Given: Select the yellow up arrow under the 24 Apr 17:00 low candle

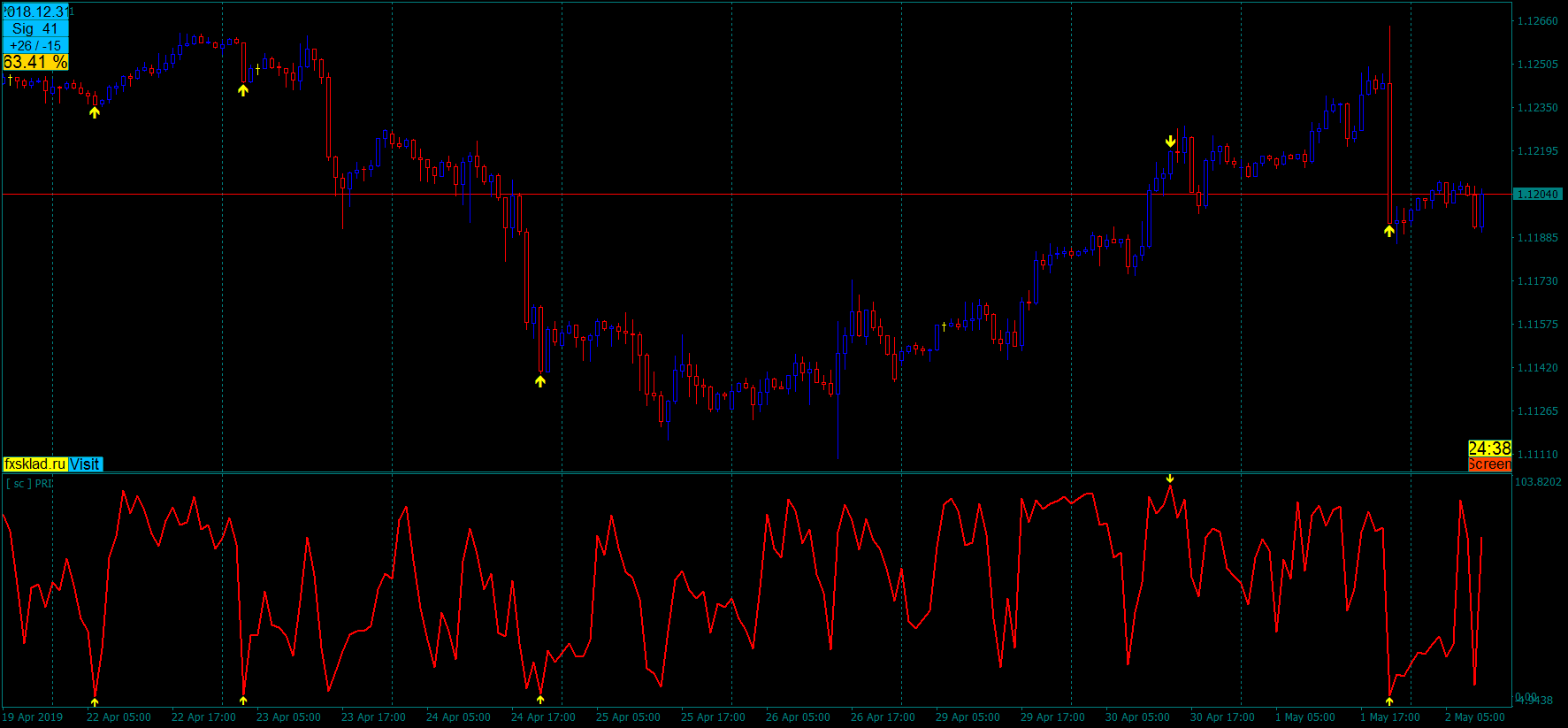Looking at the screenshot, I should (x=540, y=381).
